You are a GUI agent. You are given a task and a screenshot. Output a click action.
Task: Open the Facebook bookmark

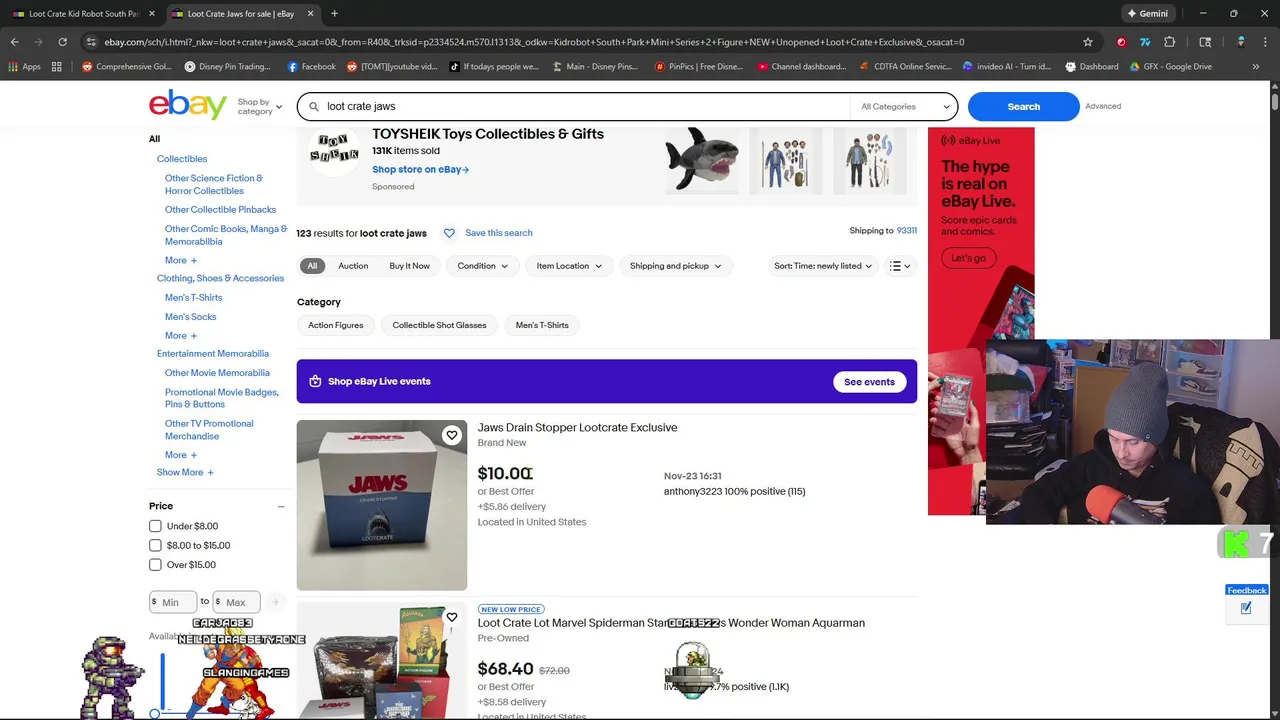pos(311,67)
